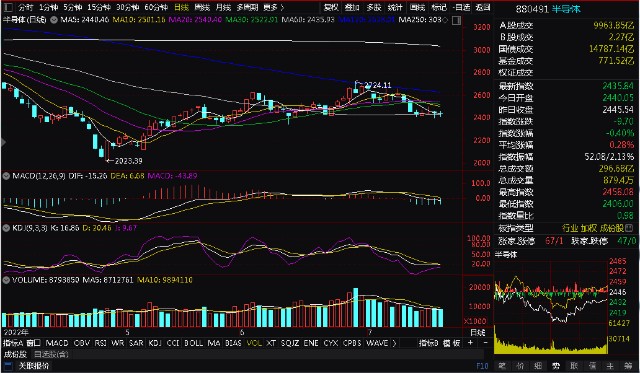Select the ENE indicator tab
Image resolution: width=640 pixels, height=373 pixels.
pos(311,343)
